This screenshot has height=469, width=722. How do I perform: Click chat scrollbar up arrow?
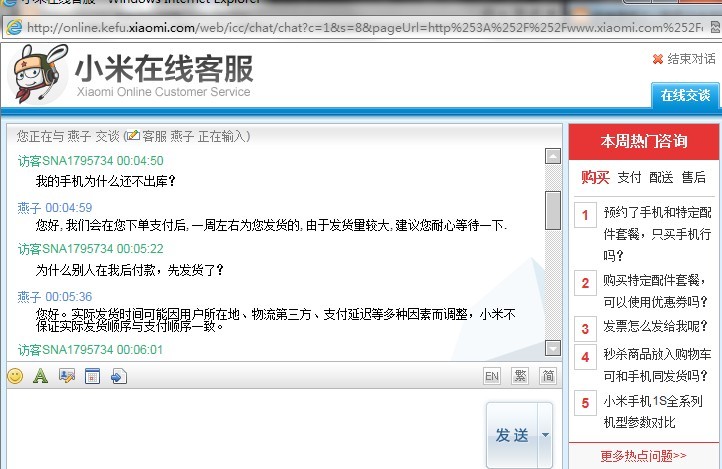coord(553,156)
